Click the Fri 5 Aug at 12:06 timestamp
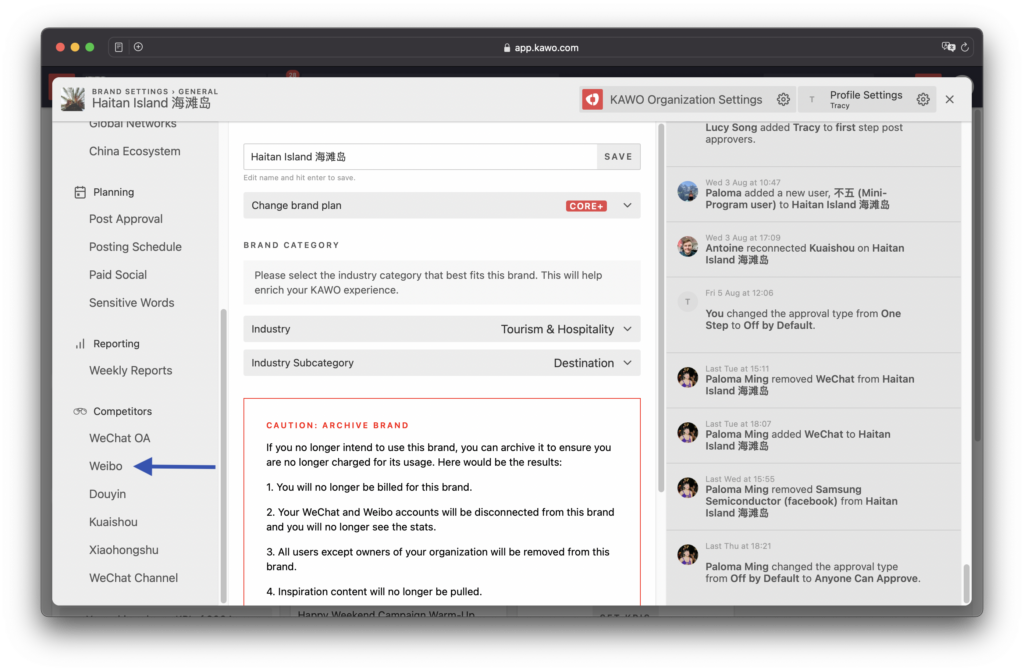Image resolution: width=1024 pixels, height=671 pixels. (x=739, y=293)
